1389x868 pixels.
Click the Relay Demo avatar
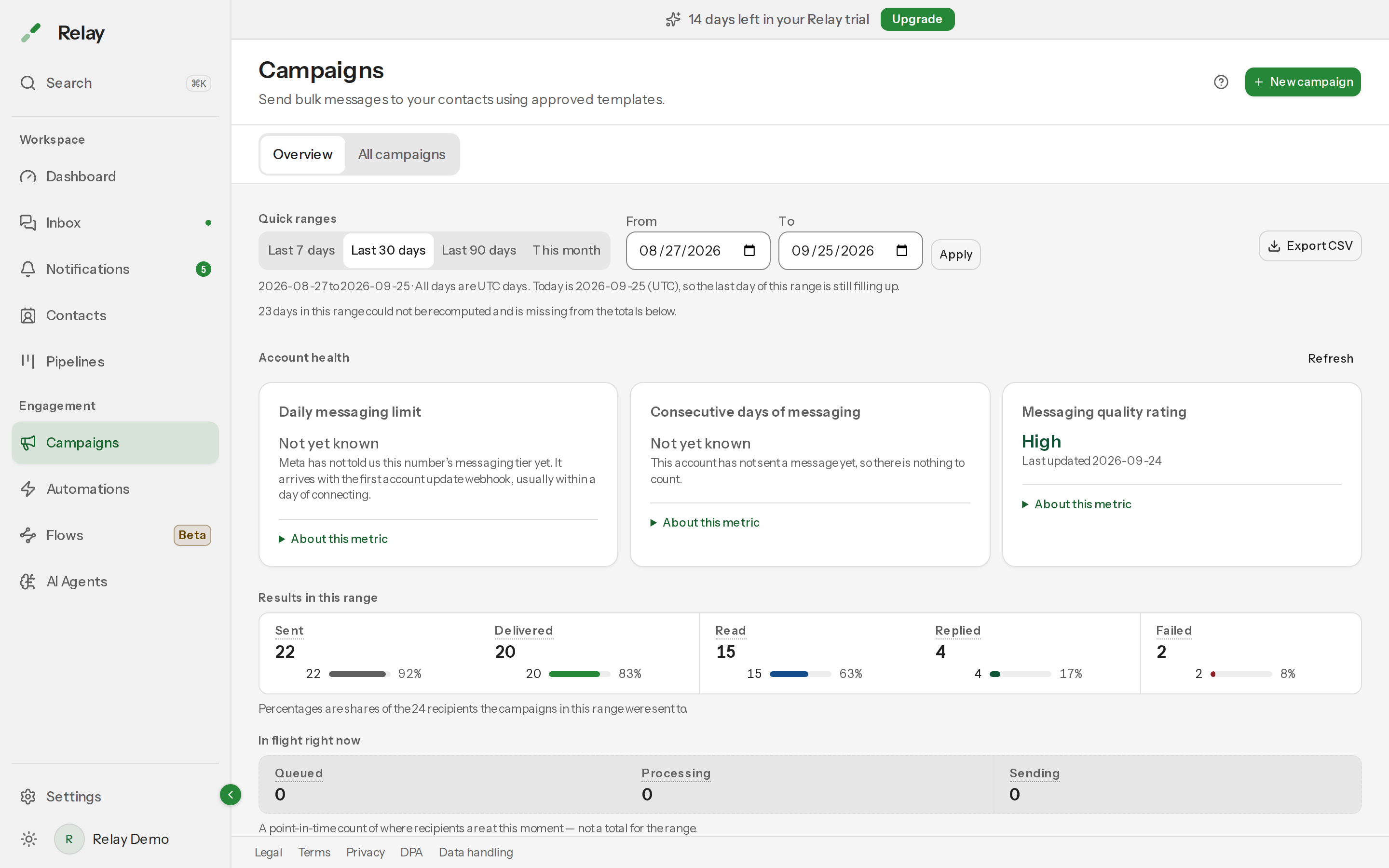point(69,839)
